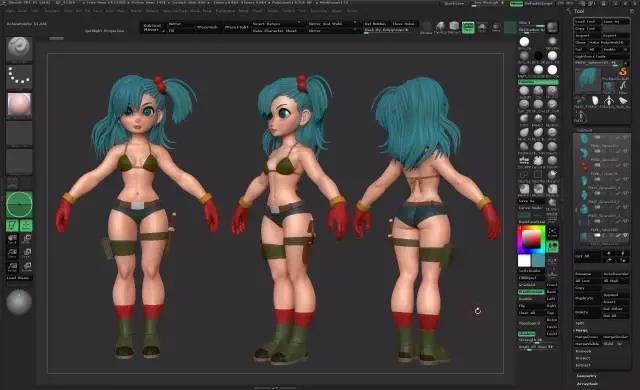The height and width of the screenshot is (390, 640).
Task: Click the Import button in Tool palette
Action: (x=587, y=35)
